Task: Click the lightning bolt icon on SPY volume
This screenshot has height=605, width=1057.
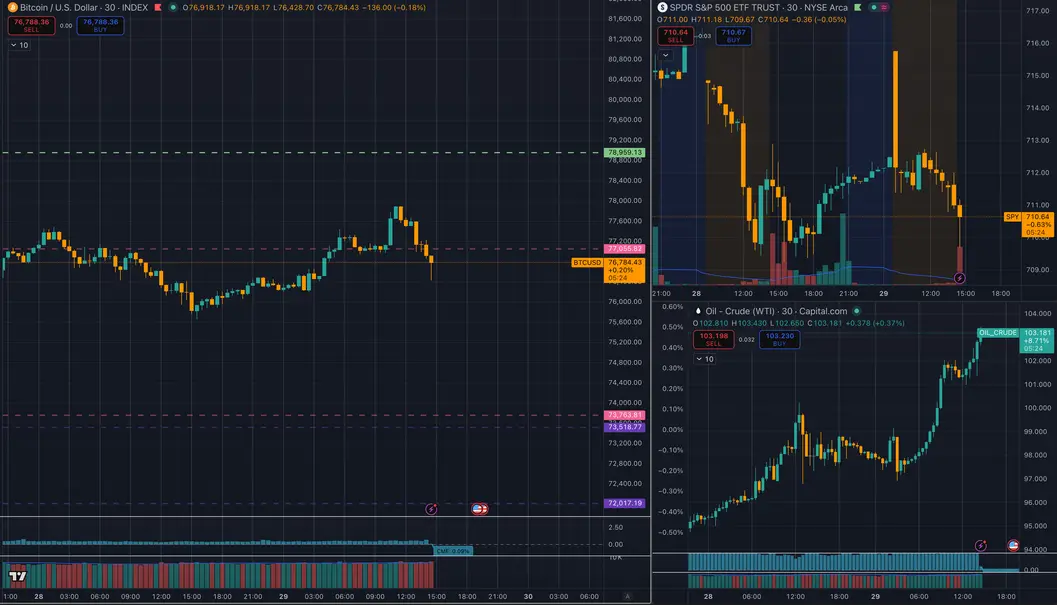Action: point(959,278)
